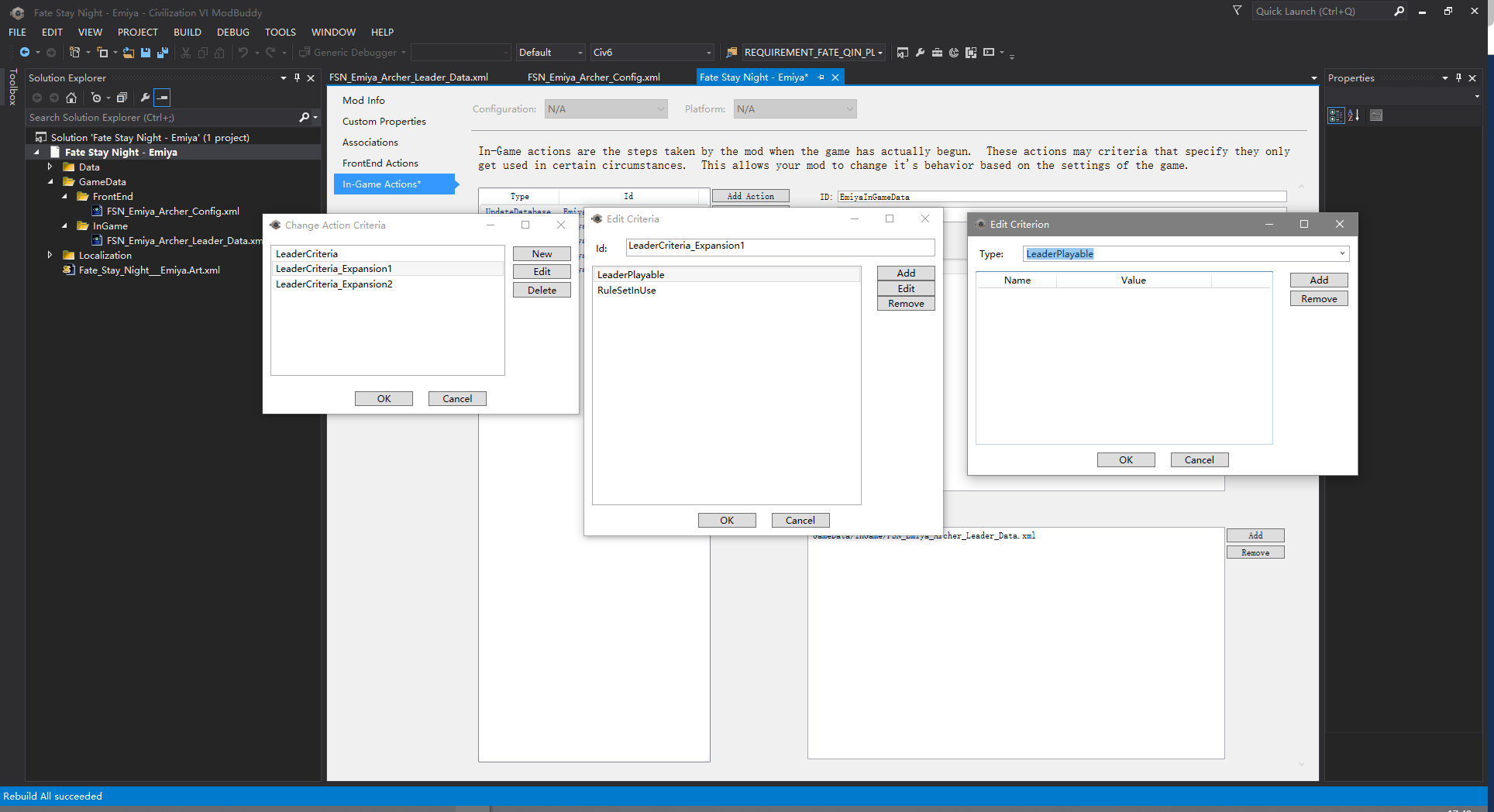Click Cancel in Edit Criteria dialog
This screenshot has height=812, width=1494.
pos(800,521)
